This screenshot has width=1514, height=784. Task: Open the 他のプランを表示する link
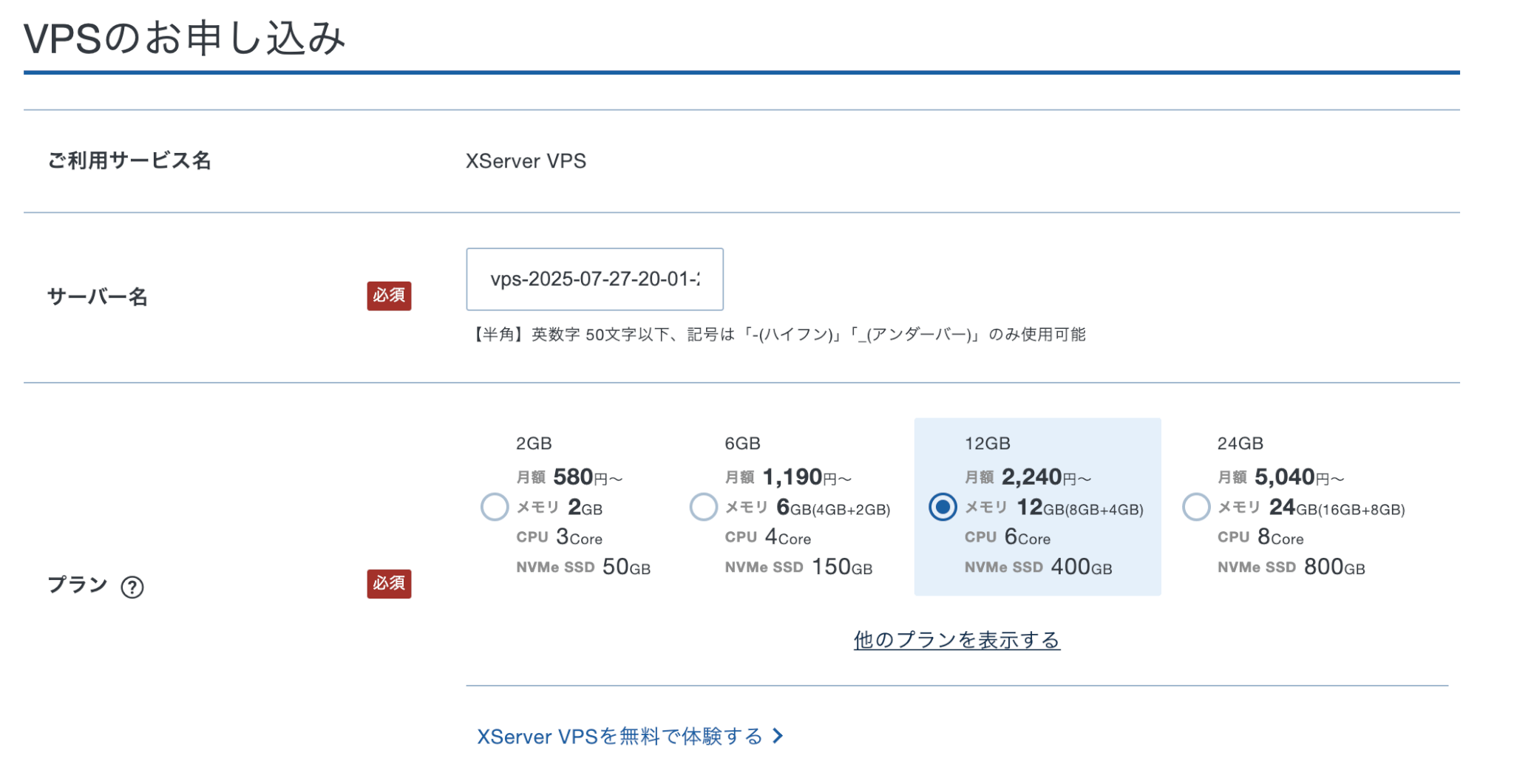pyautogui.click(x=957, y=640)
